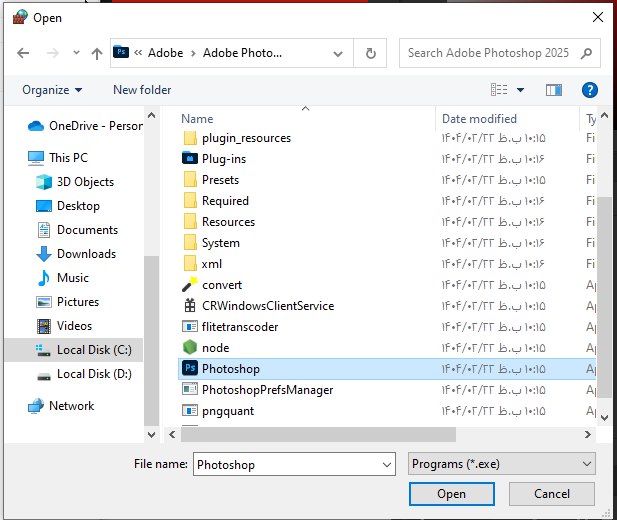
Task: Select the Photoshop Ps application icon
Action: point(190,368)
